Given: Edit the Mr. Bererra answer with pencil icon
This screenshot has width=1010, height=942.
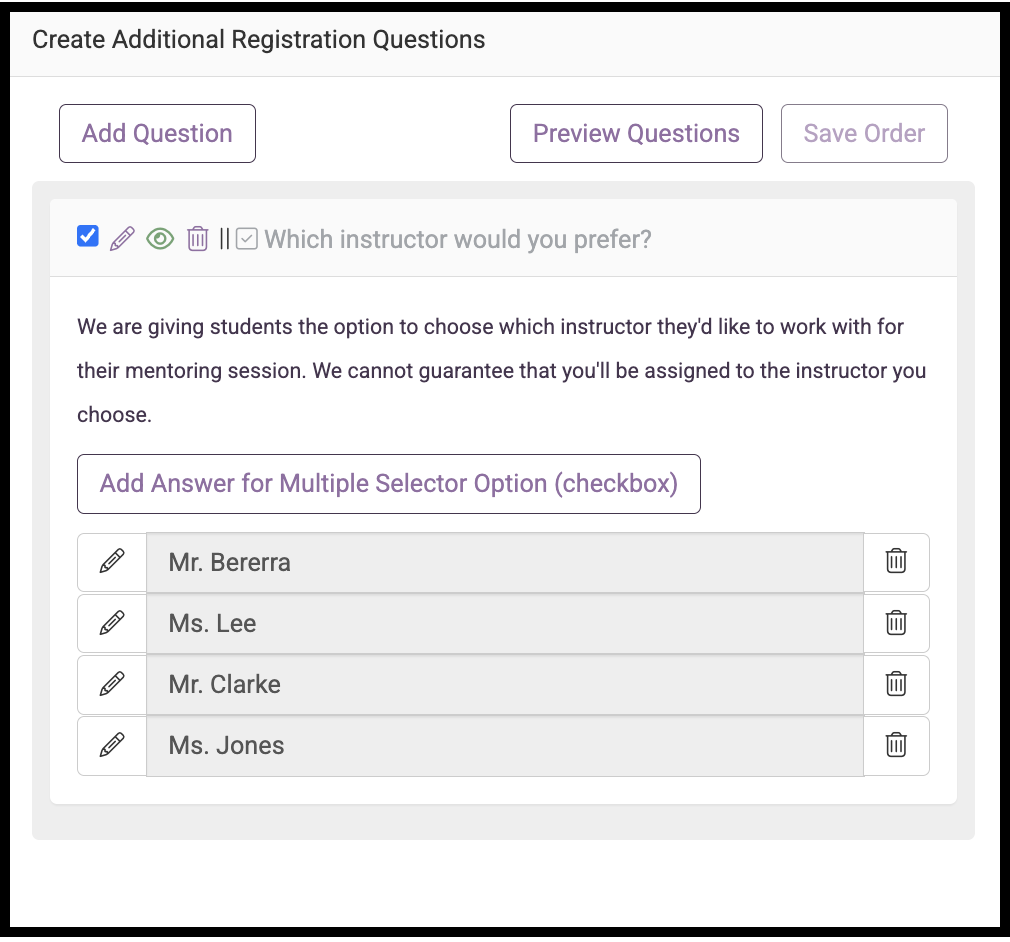Looking at the screenshot, I should click(112, 562).
